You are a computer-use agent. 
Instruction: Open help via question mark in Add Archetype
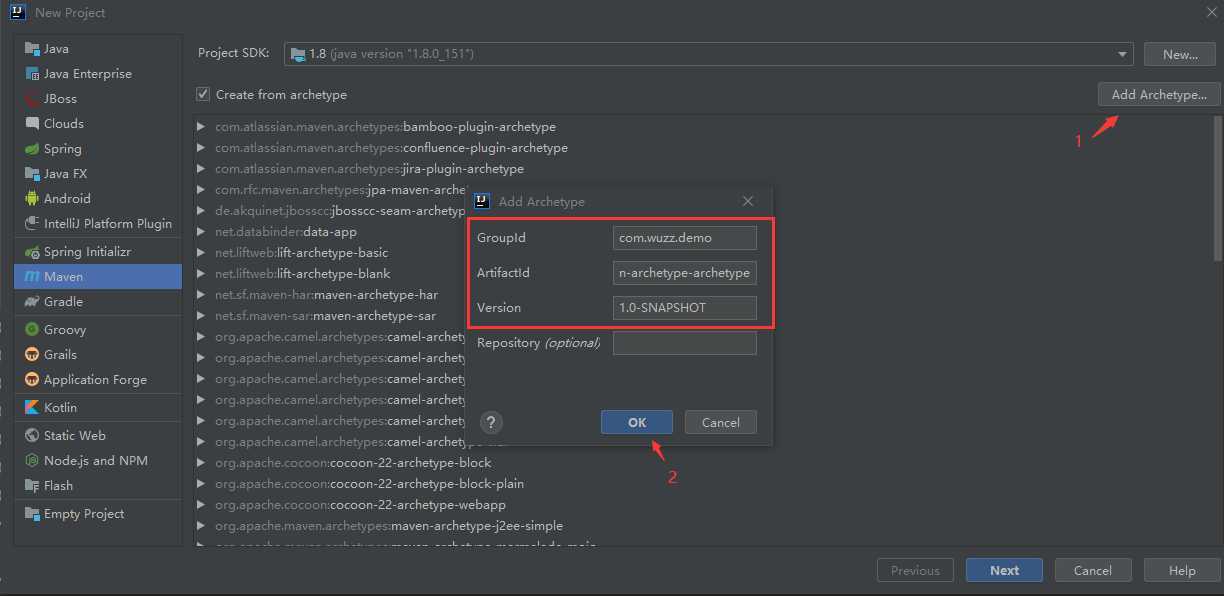coord(491,422)
